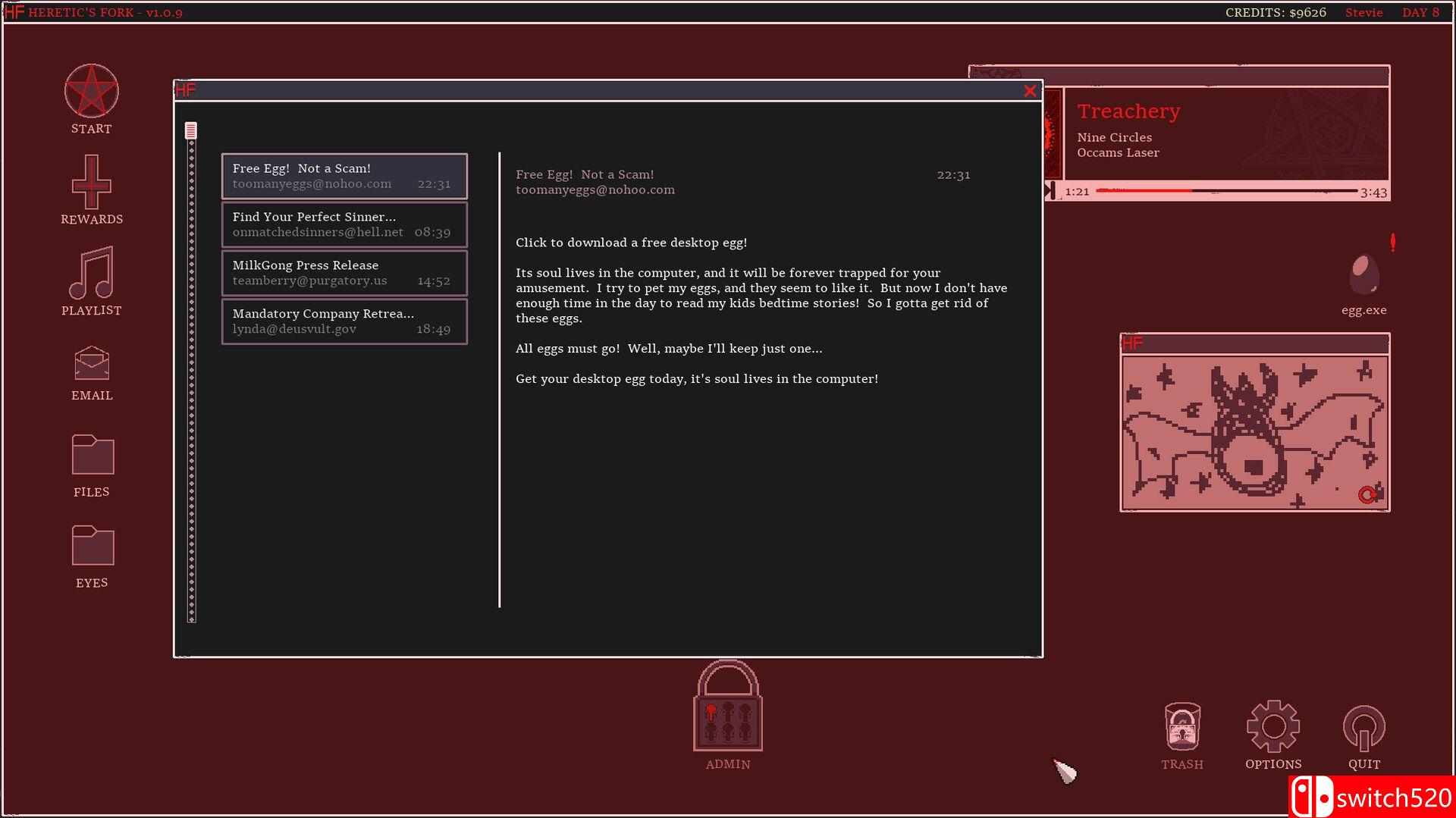Click the ADMIN padlock icon
Screen dimensions: 1456x818
pyautogui.click(x=727, y=707)
